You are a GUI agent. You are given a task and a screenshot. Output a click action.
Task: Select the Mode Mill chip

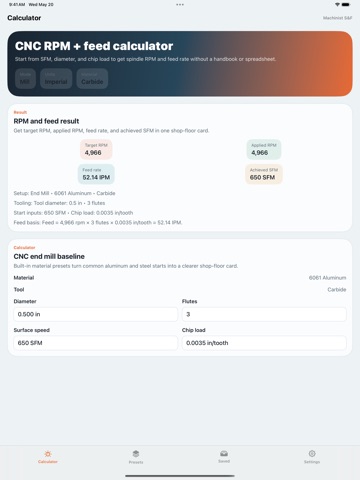coord(25,79)
